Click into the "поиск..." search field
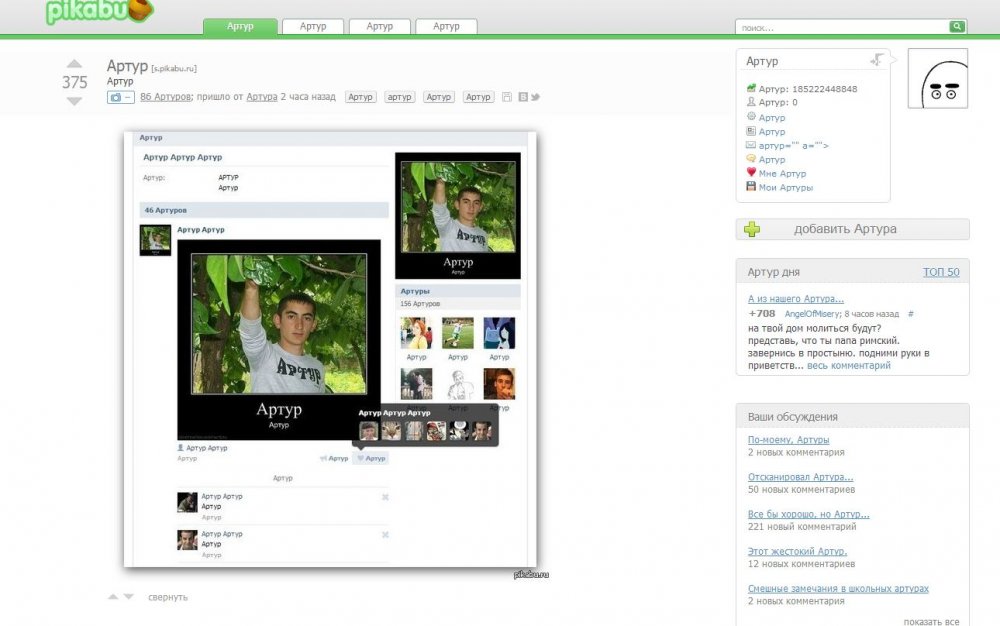Image resolution: width=1000 pixels, height=626 pixels. pyautogui.click(x=842, y=27)
